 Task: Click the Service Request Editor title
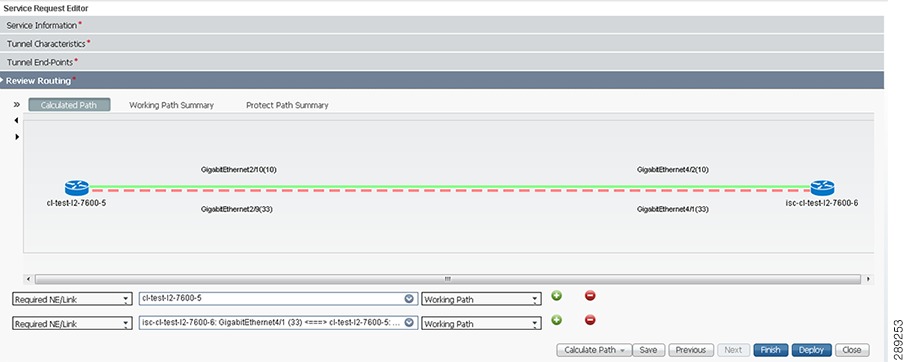coord(46,9)
